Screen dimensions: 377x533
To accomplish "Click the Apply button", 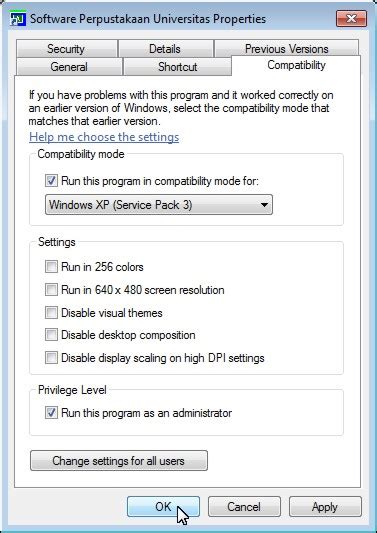I will pyautogui.click(x=325, y=507).
